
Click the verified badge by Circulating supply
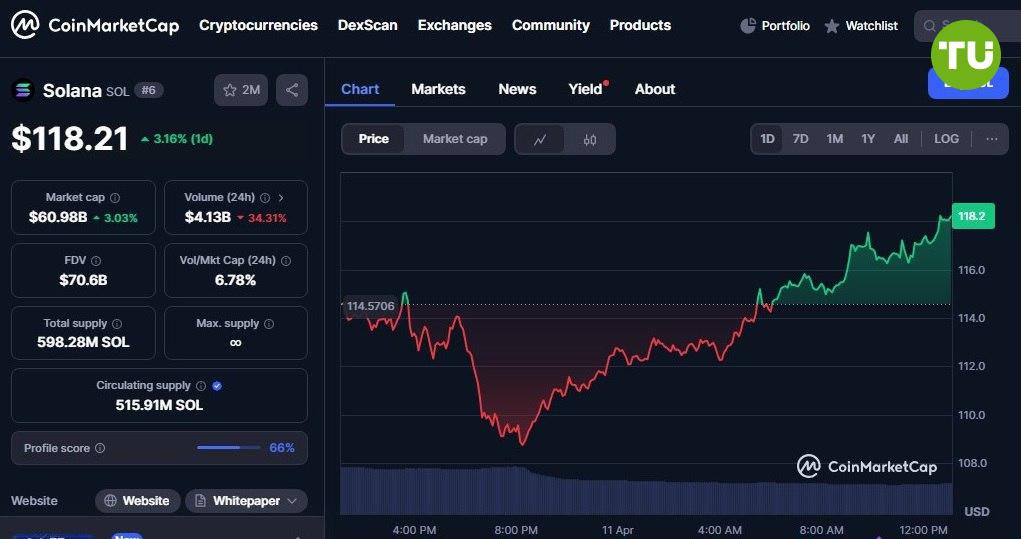(x=217, y=385)
